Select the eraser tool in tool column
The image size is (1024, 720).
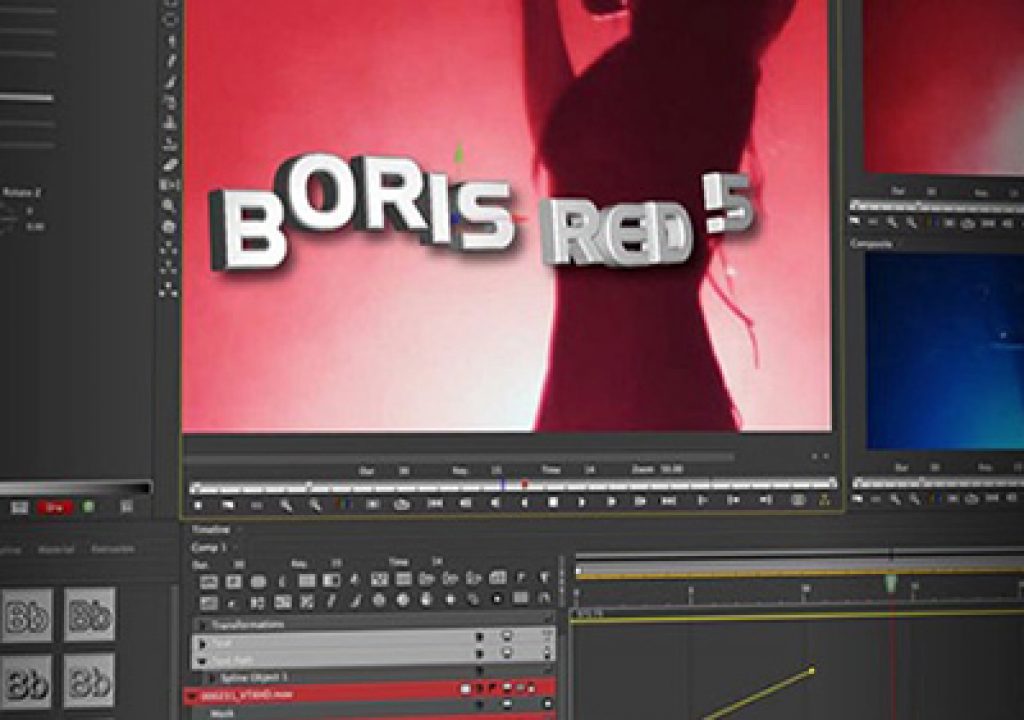(x=170, y=165)
